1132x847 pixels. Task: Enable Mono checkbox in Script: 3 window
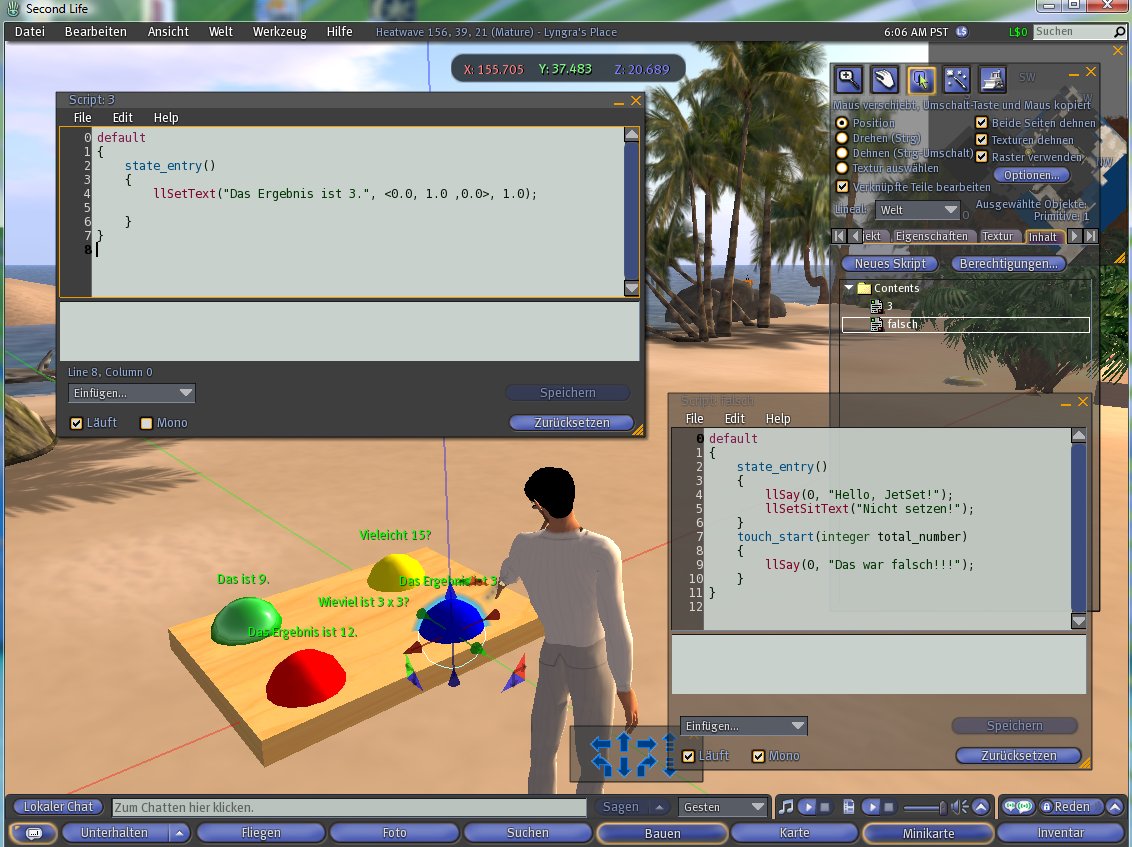click(146, 423)
